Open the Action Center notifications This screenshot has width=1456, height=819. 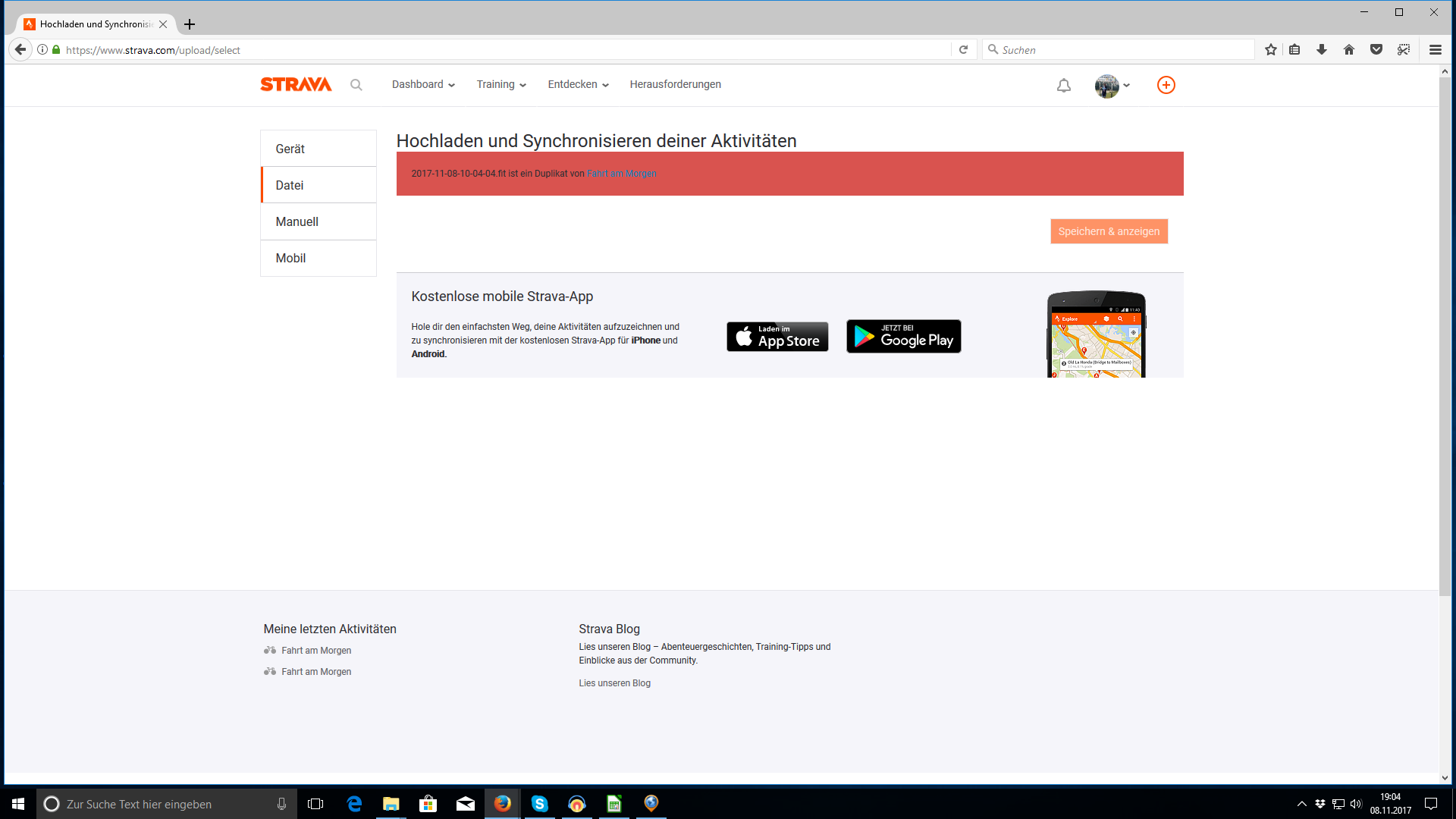click(x=1431, y=804)
